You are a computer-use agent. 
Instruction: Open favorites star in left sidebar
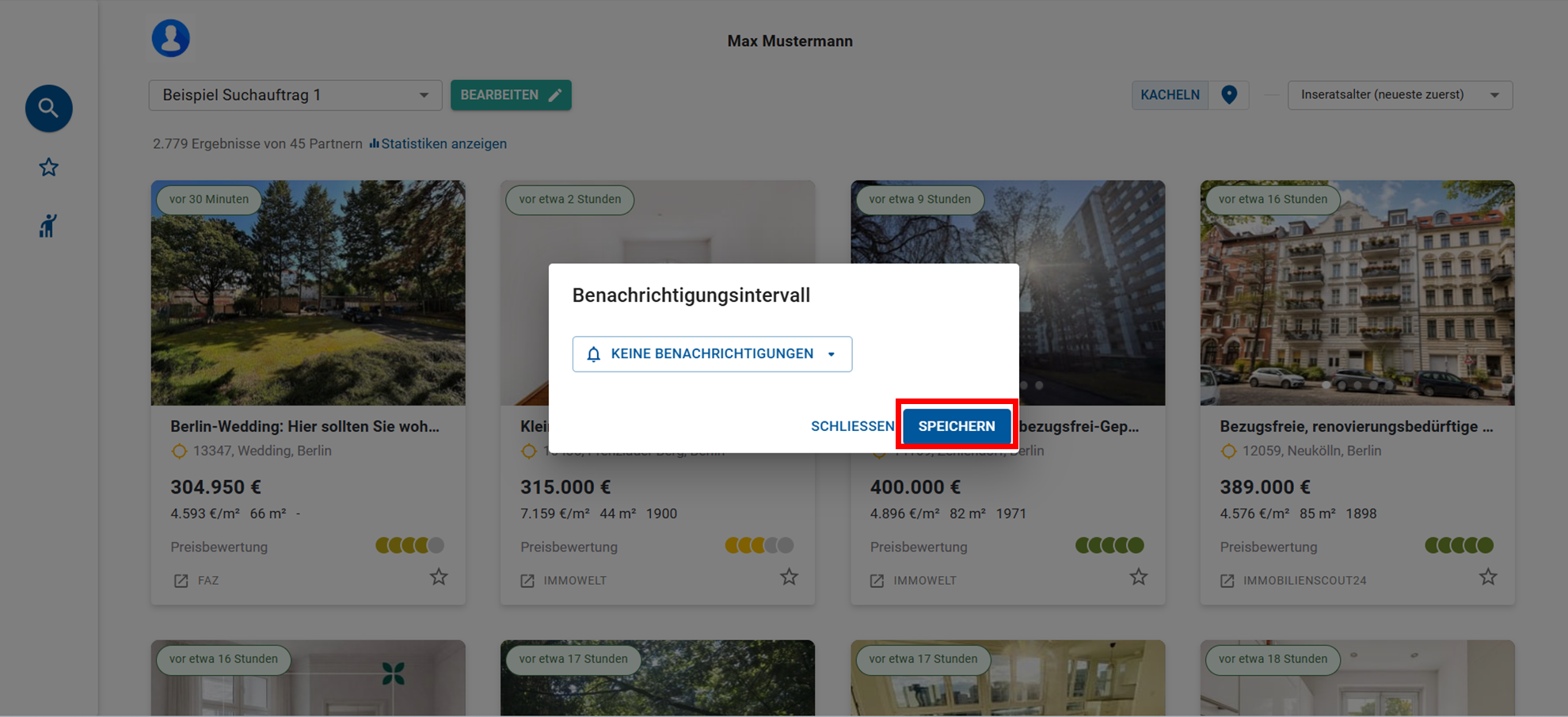(x=48, y=167)
